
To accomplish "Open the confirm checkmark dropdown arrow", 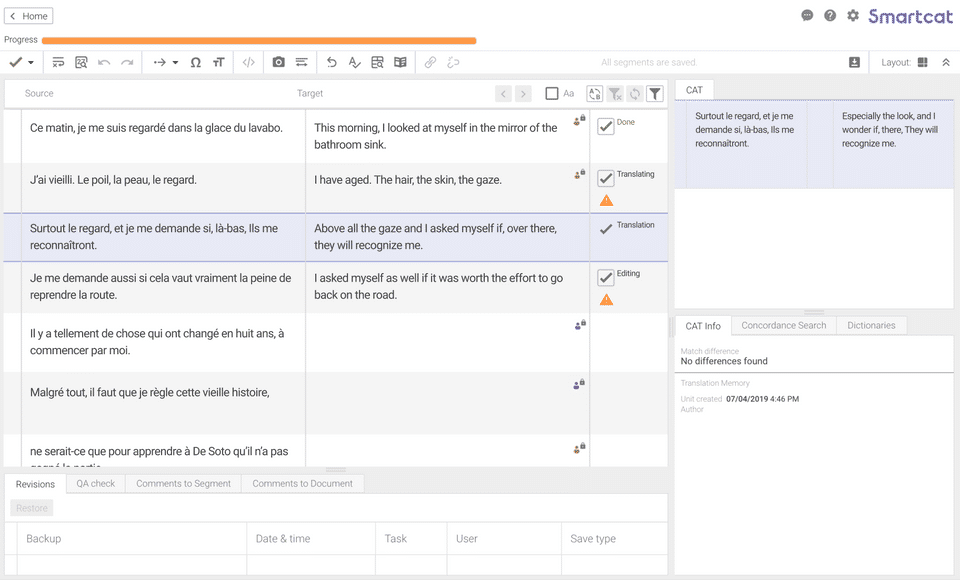I will click(x=31, y=63).
